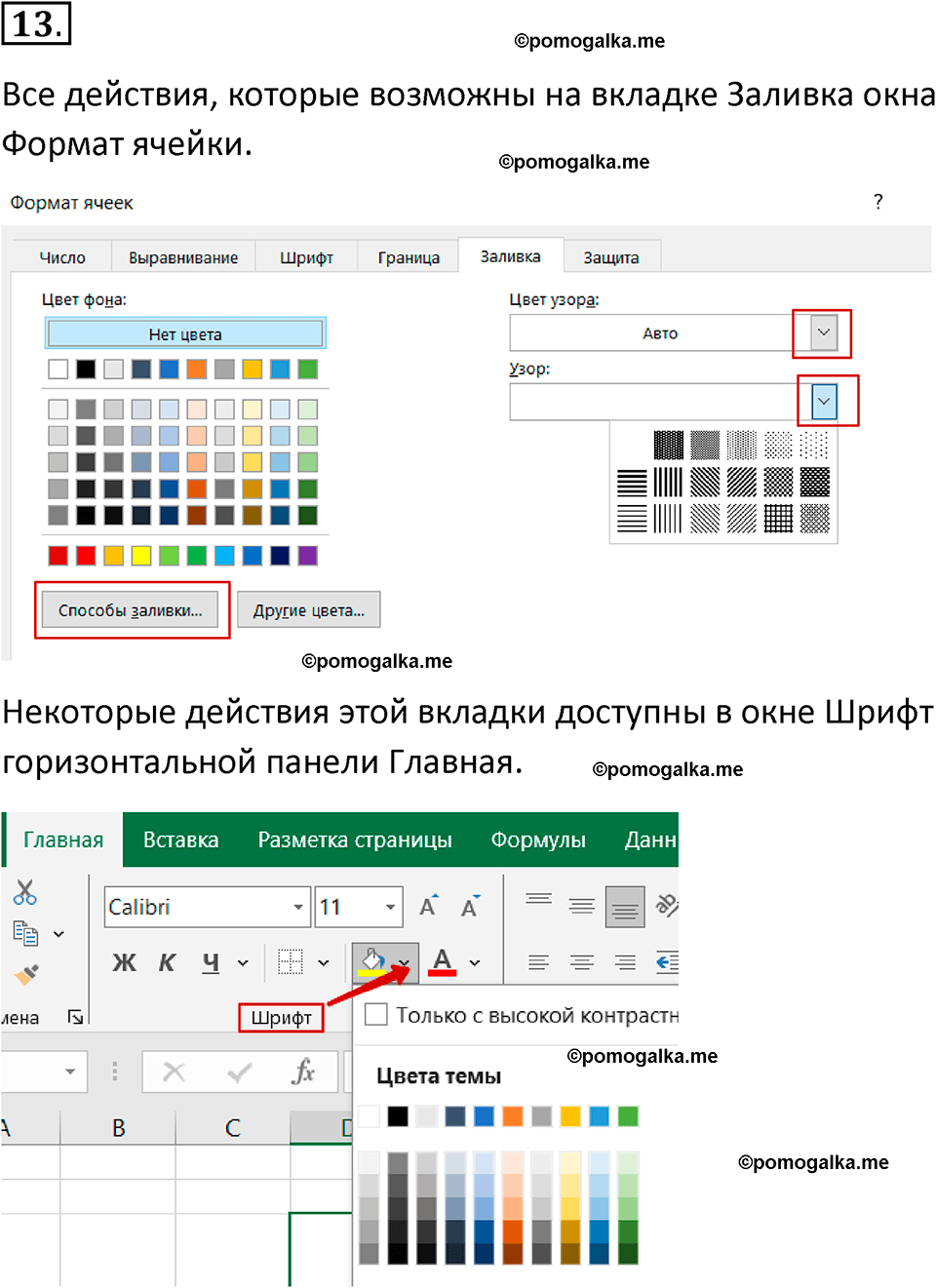Click the help question mark in dialog

coord(878,202)
